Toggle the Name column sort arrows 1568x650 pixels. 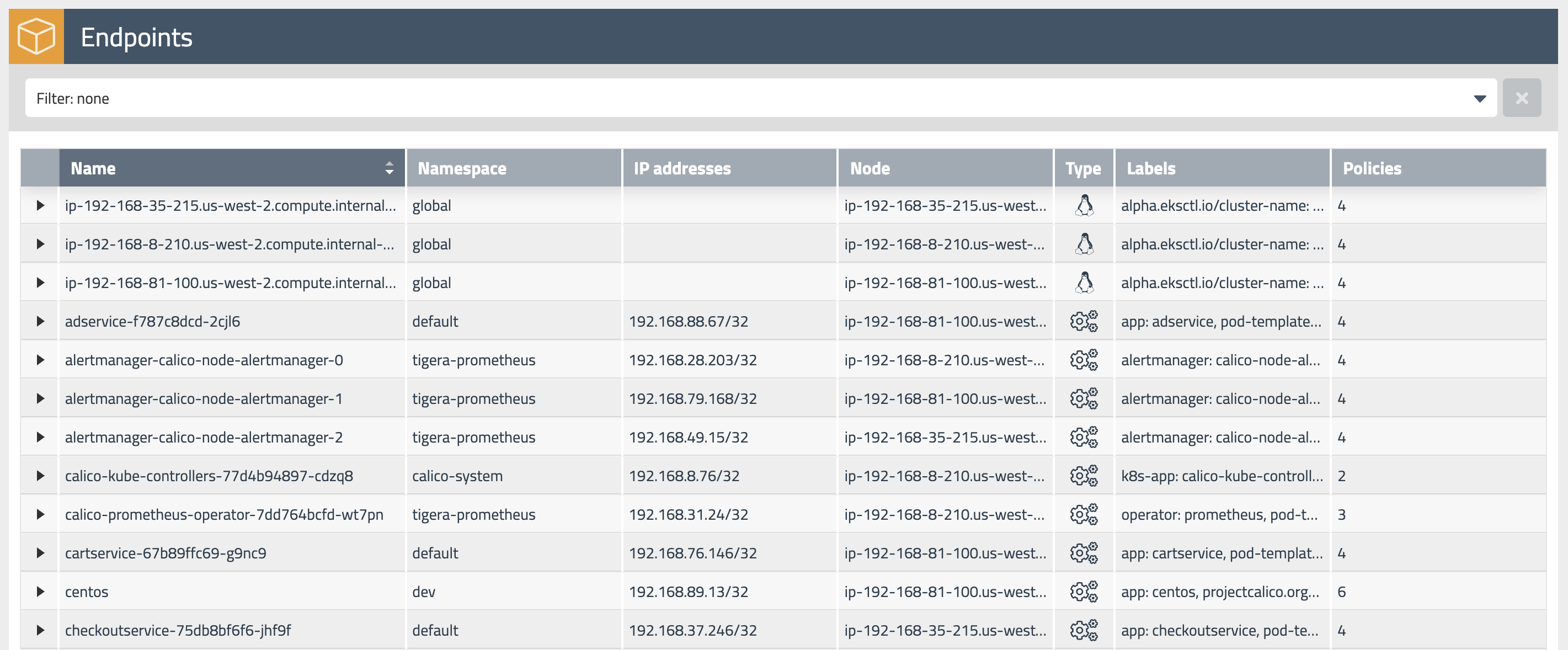(390, 168)
